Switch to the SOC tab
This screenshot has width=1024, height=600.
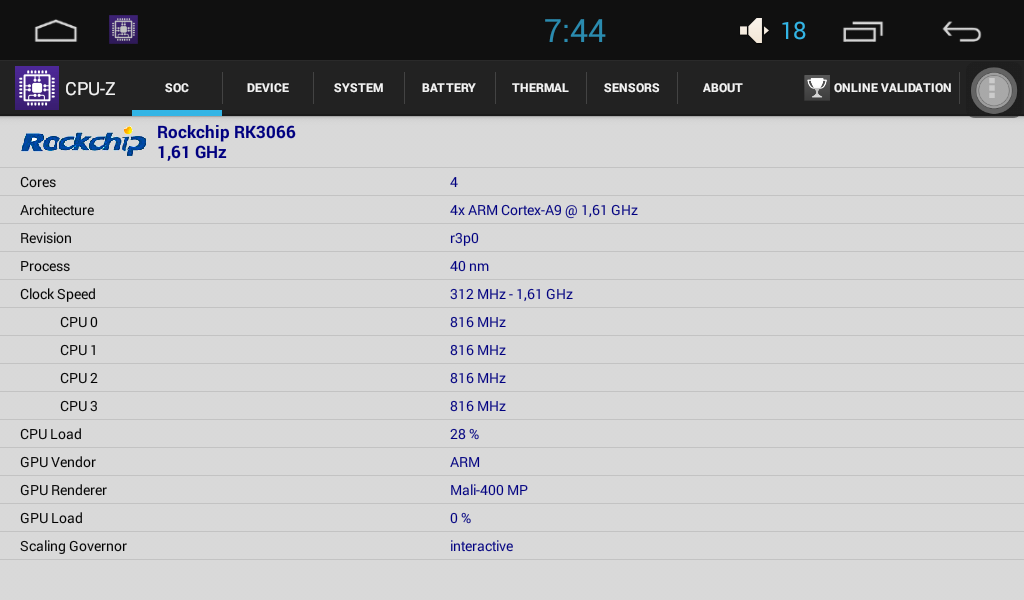pos(177,88)
